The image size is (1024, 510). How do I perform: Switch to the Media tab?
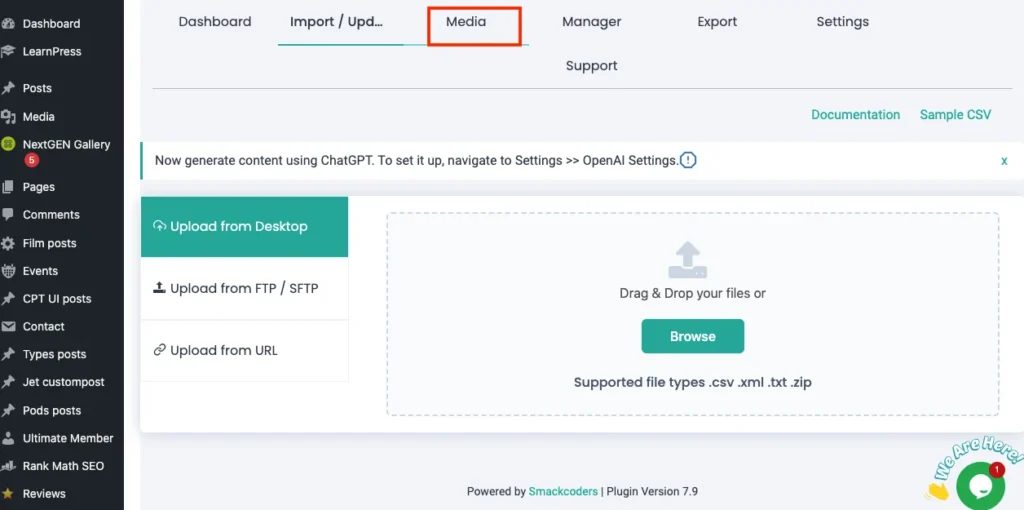pos(466,22)
